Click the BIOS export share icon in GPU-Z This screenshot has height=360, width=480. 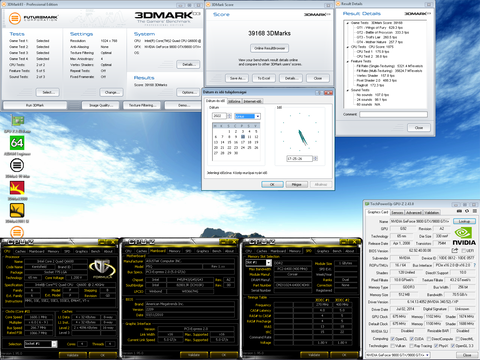tap(455, 250)
